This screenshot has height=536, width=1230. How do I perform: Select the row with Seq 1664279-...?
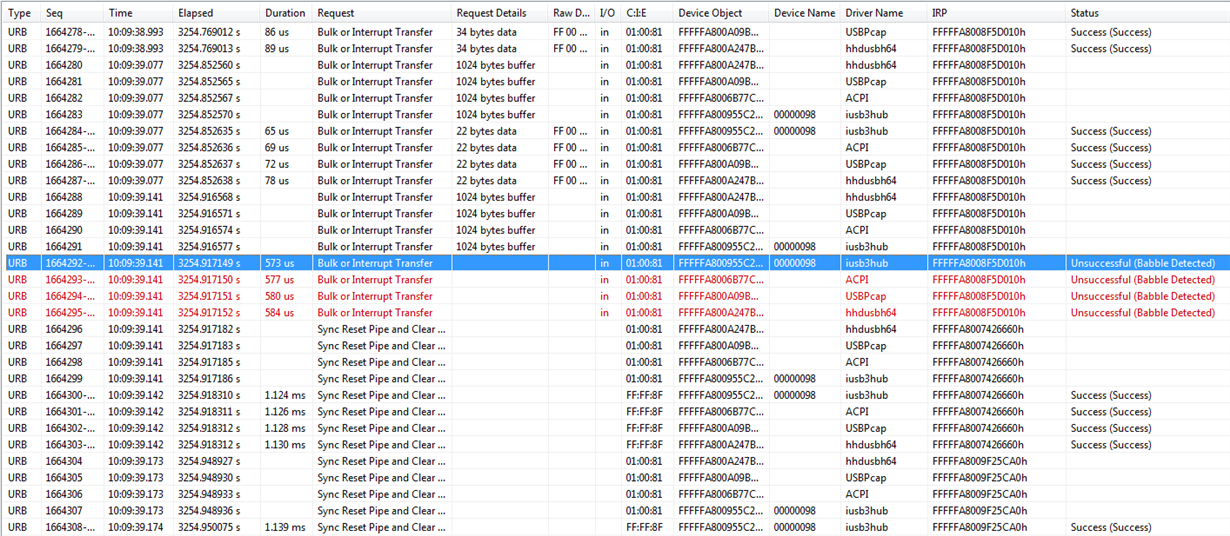(616, 48)
